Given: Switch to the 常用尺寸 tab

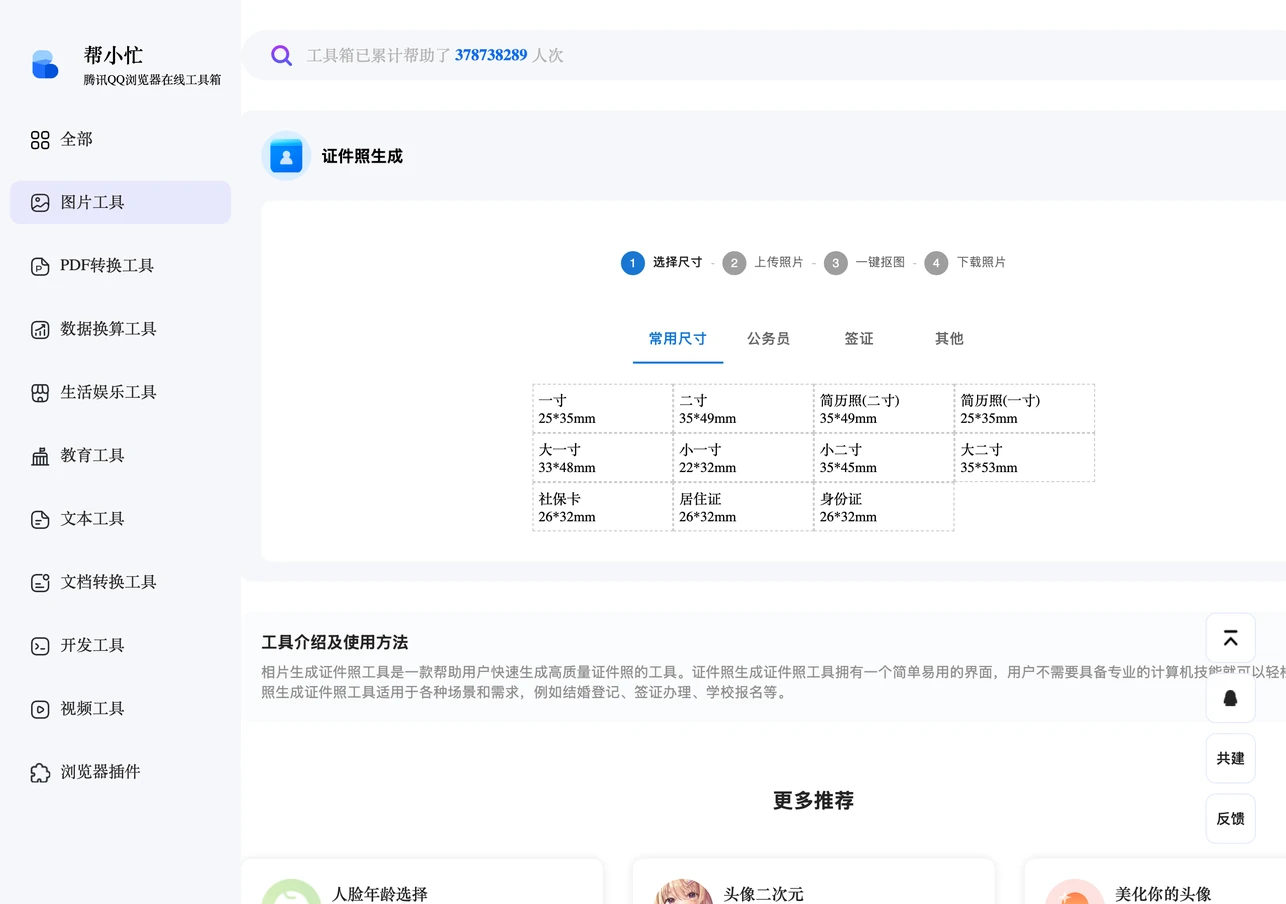Looking at the screenshot, I should click(x=678, y=339).
